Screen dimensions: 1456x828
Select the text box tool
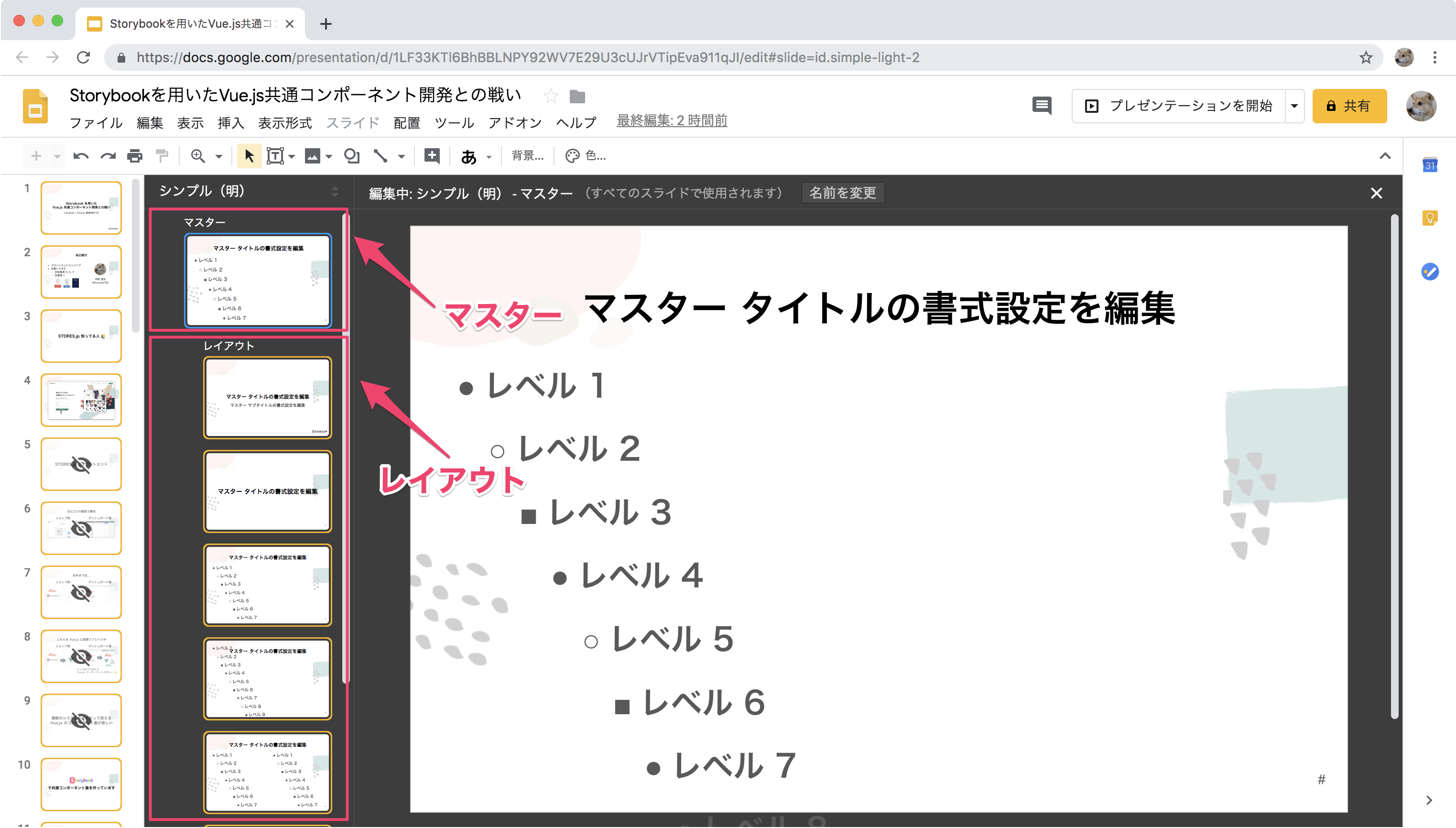click(275, 156)
